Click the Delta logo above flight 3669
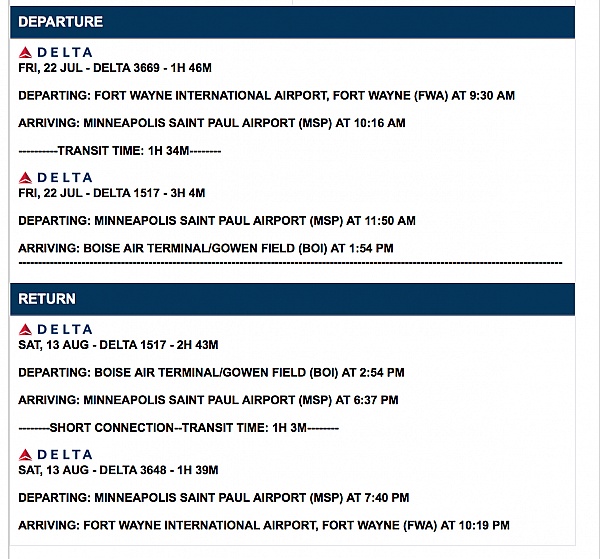This screenshot has height=559, width=600. point(56,52)
